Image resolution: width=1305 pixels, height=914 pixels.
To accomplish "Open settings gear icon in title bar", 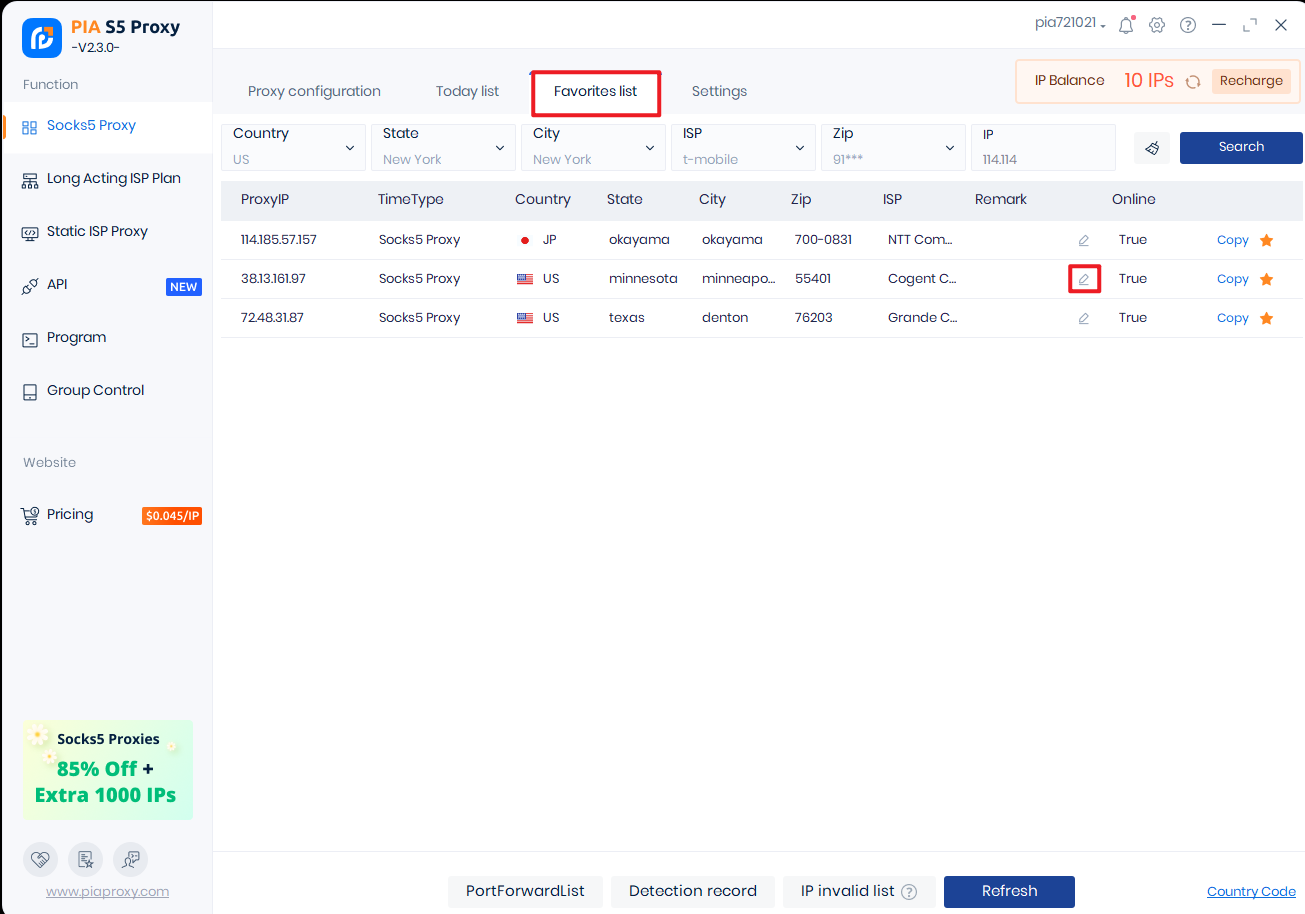I will pyautogui.click(x=1157, y=26).
